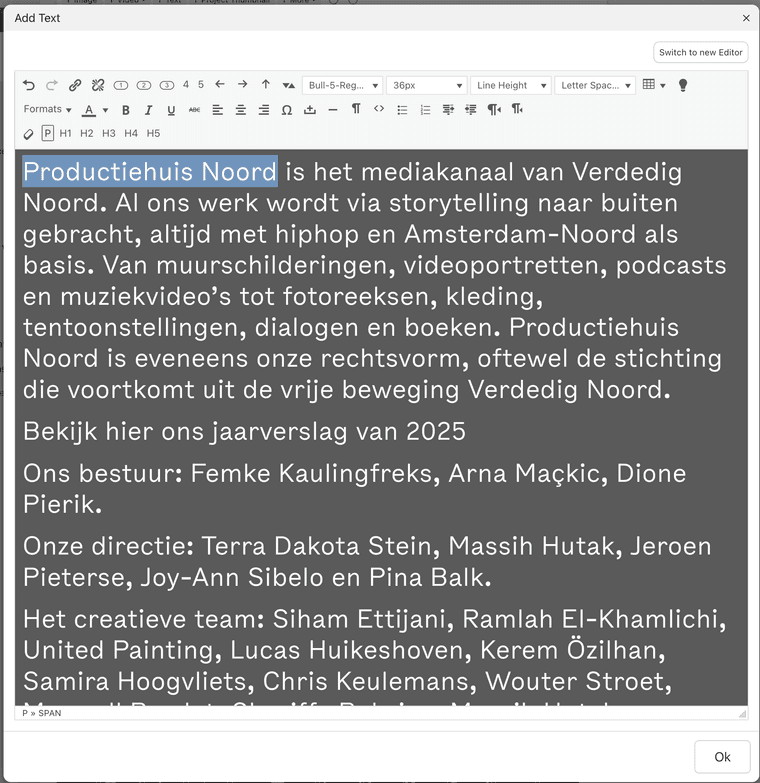Click the P element in path bar
760x783 pixels.
[x=25, y=713]
